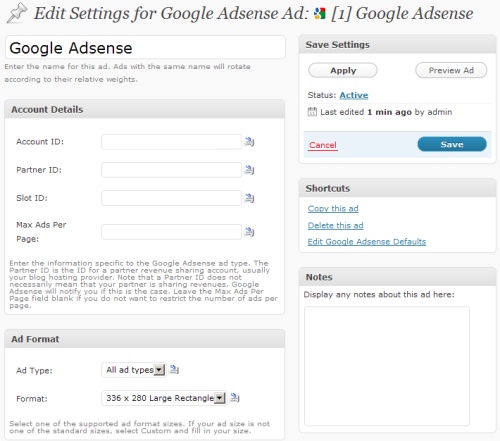Image resolution: width=500 pixels, height=441 pixels.
Task: Click the Notes panel header
Action: (397, 277)
